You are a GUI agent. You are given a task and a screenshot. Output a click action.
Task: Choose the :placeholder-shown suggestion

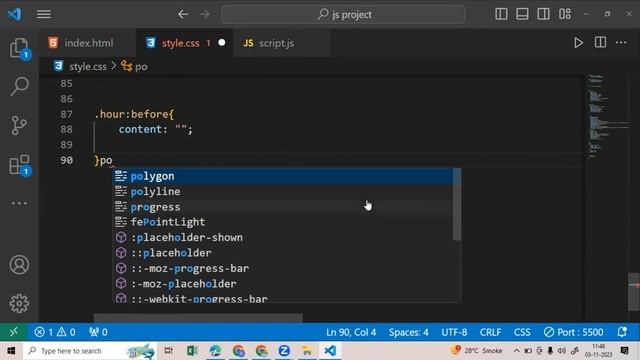(x=283, y=238)
